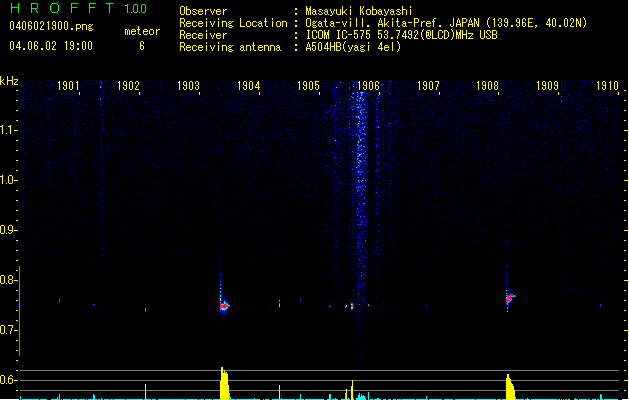Viewport: 629px width, 400px height.
Task: Click the 0.8 kHz frequency axis label
Action: [x=8, y=280]
